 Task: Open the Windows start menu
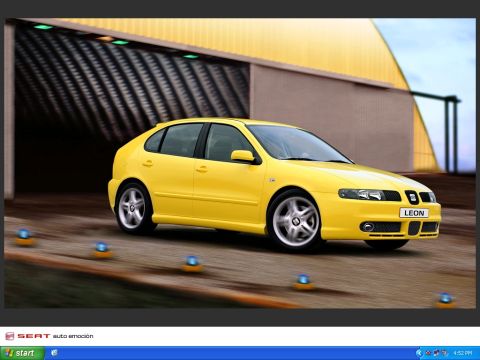[x=22, y=353]
